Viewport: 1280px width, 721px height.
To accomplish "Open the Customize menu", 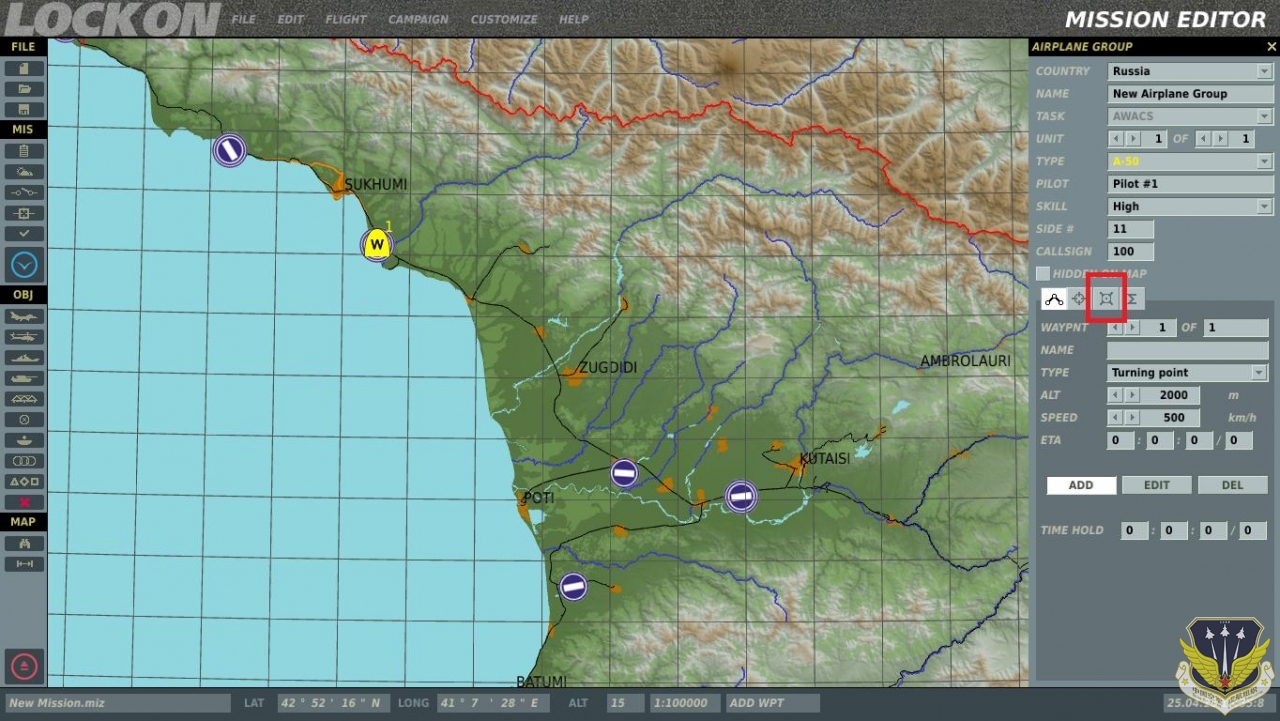I will [504, 19].
